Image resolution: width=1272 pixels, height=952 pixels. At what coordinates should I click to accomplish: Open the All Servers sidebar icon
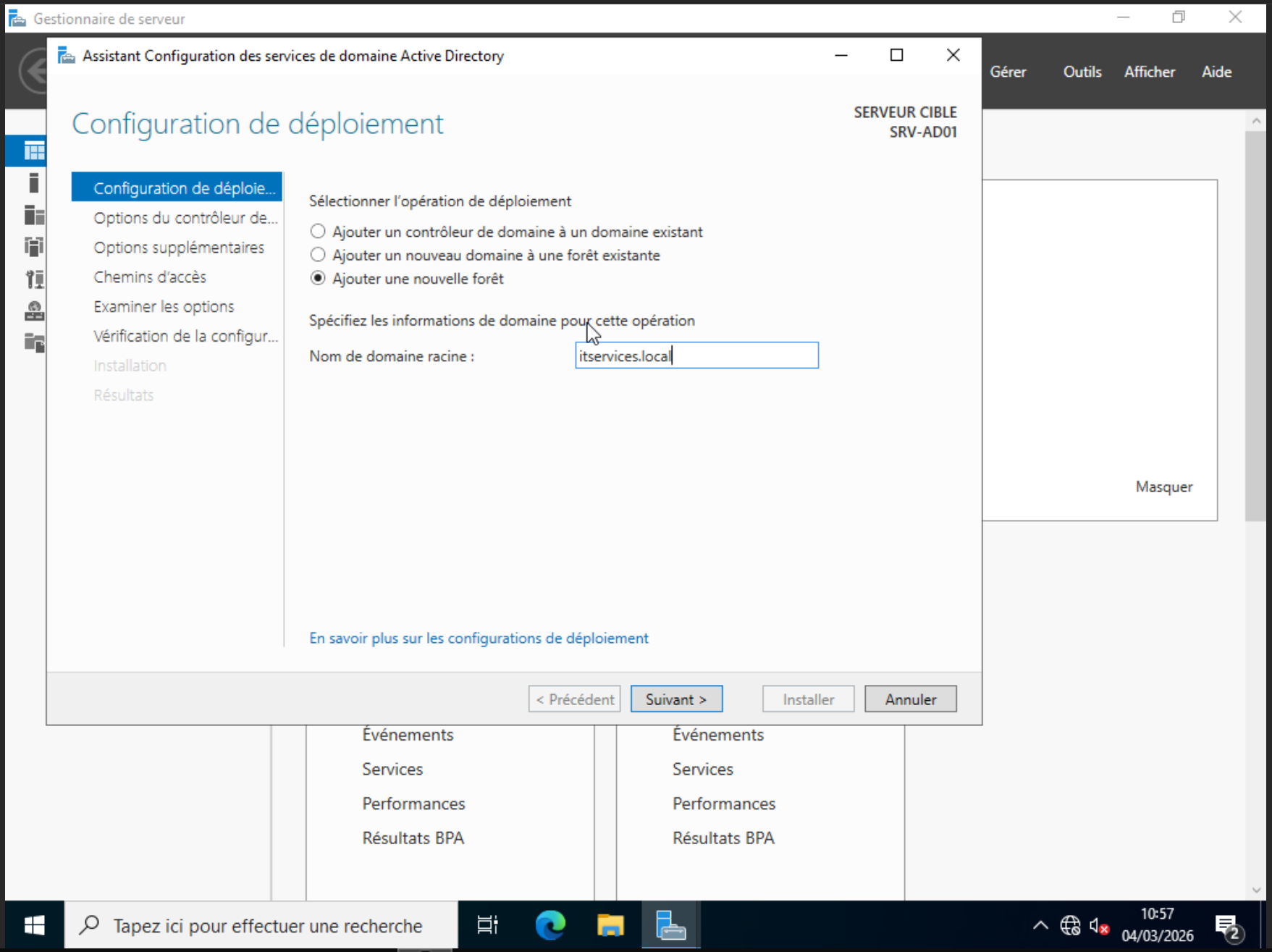point(33,215)
